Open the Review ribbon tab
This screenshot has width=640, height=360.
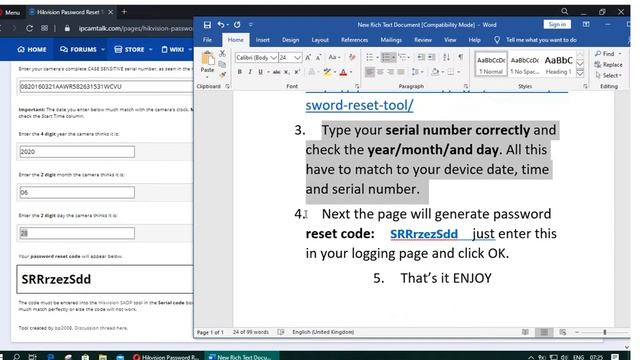pos(423,40)
